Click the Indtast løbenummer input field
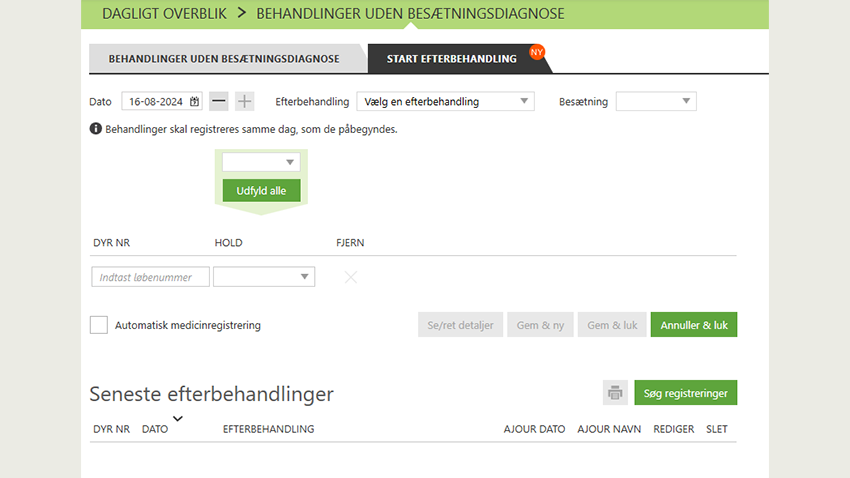Viewport: 850px width, 478px height. point(150,277)
